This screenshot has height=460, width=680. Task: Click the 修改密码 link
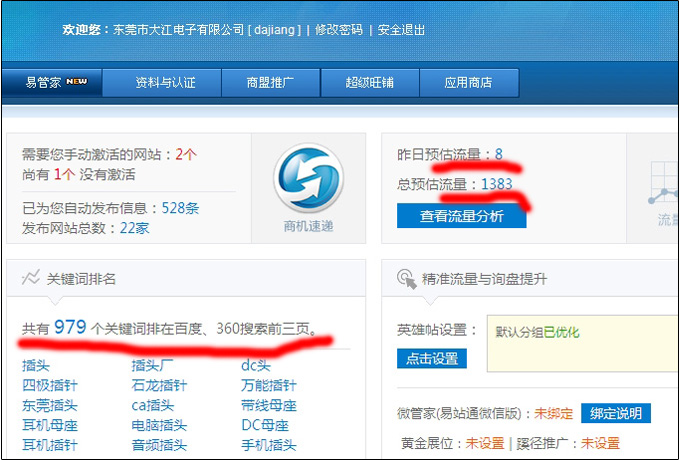coord(339,30)
